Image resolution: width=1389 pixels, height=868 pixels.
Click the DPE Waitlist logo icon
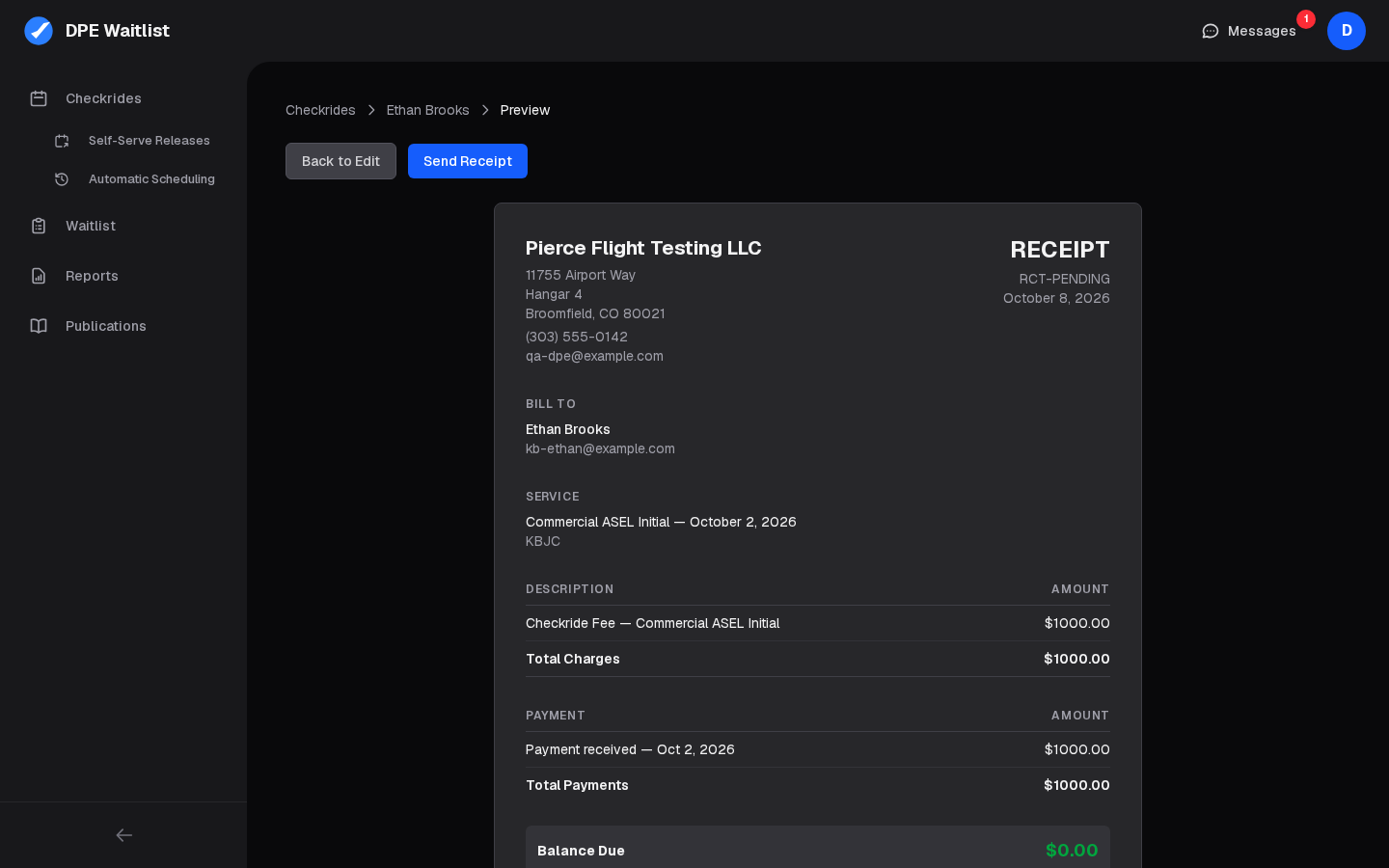click(x=39, y=31)
